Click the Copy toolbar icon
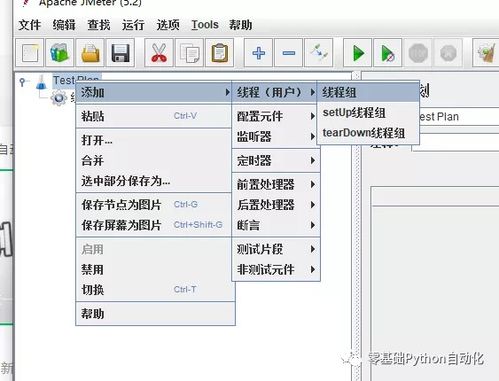The height and width of the screenshot is (381, 499). (x=189, y=53)
